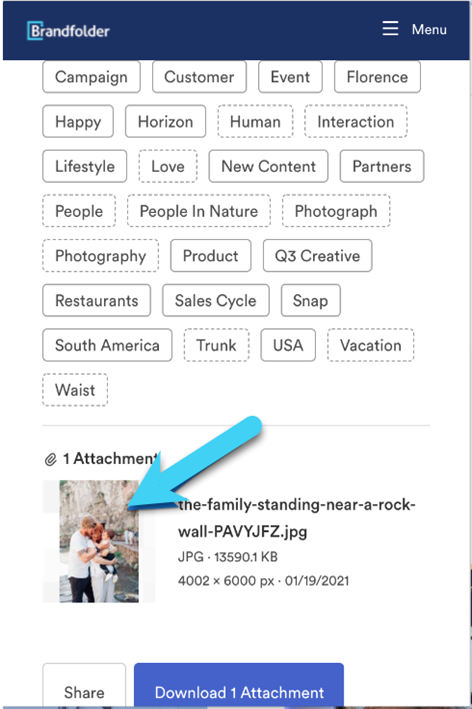Viewport: 472px width, 709px height.
Task: Select the New Content tag
Action: (269, 166)
